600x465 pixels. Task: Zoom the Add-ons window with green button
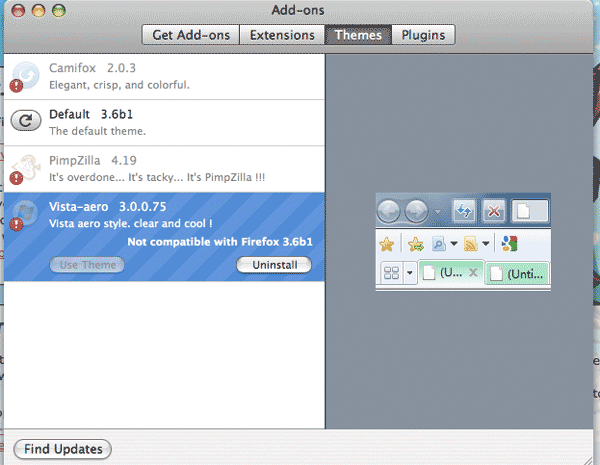59,10
